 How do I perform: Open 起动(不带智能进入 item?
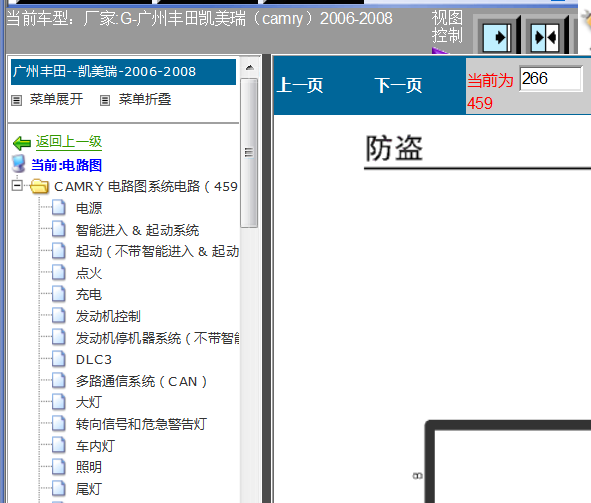[157, 251]
